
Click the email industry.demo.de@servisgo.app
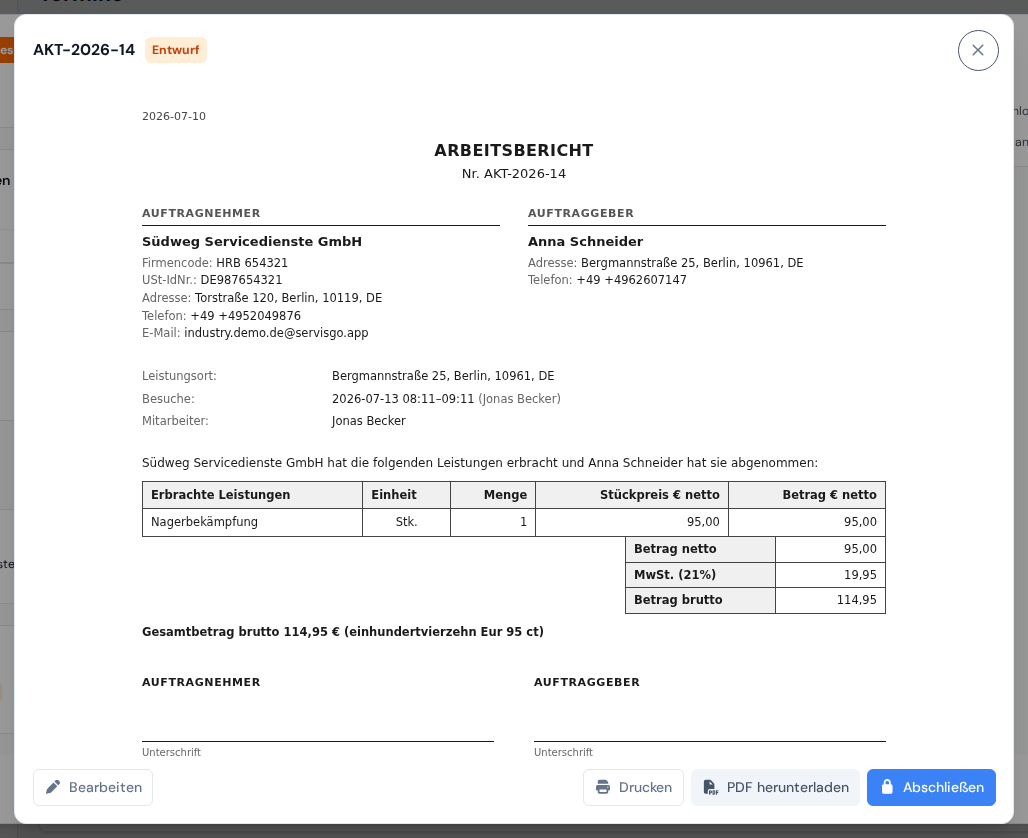276,332
